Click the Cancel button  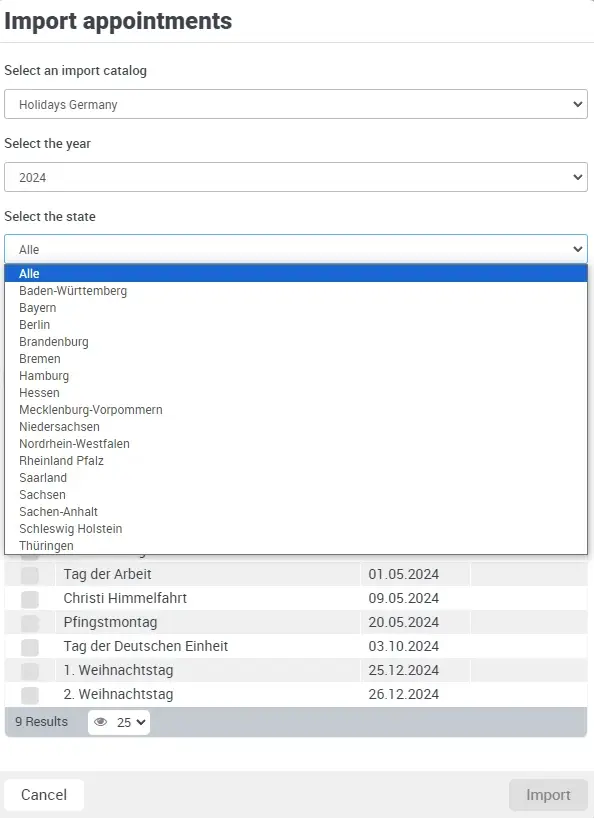point(44,794)
